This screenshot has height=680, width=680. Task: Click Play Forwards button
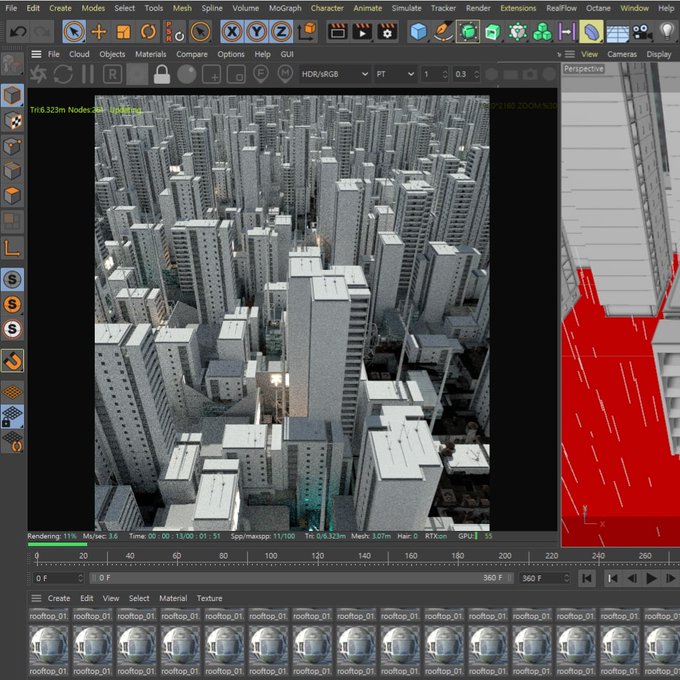pyautogui.click(x=651, y=578)
